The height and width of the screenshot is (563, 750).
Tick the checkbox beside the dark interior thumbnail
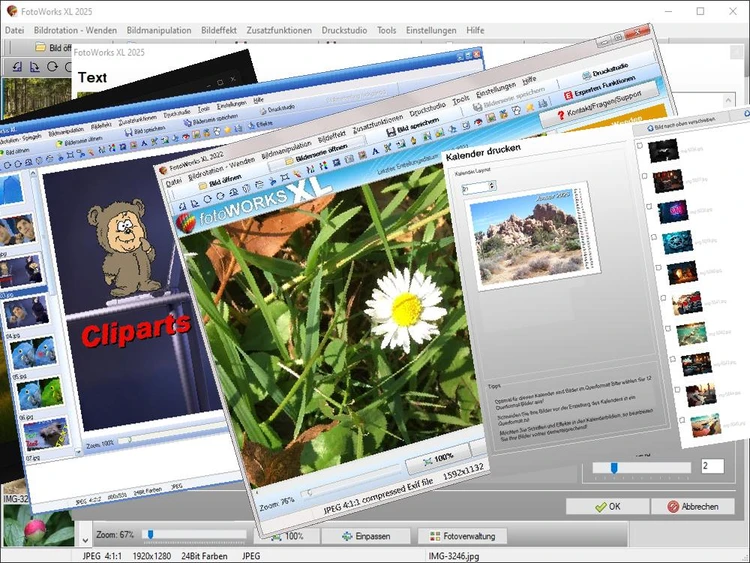coord(673,359)
